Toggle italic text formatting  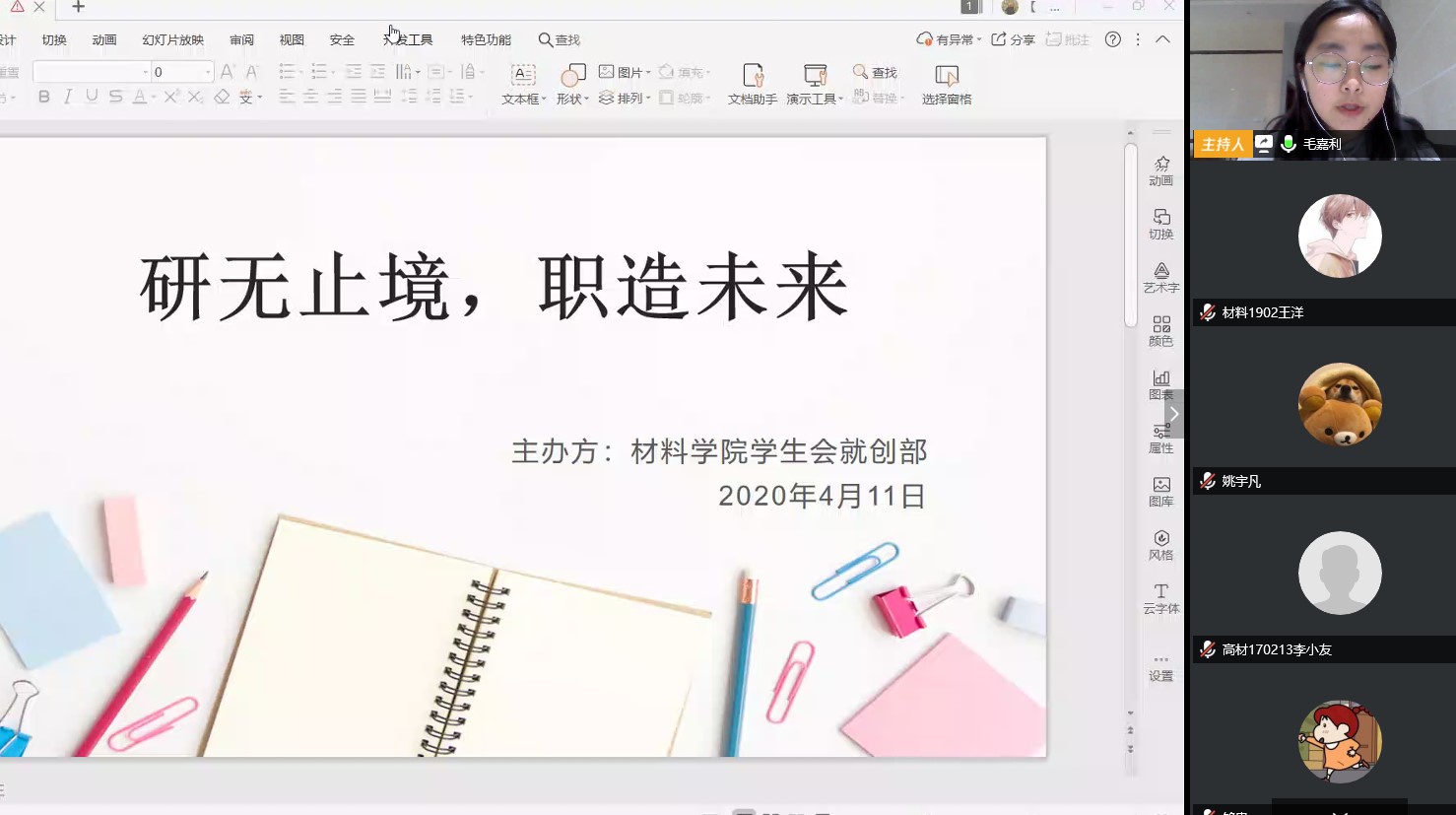(x=68, y=97)
